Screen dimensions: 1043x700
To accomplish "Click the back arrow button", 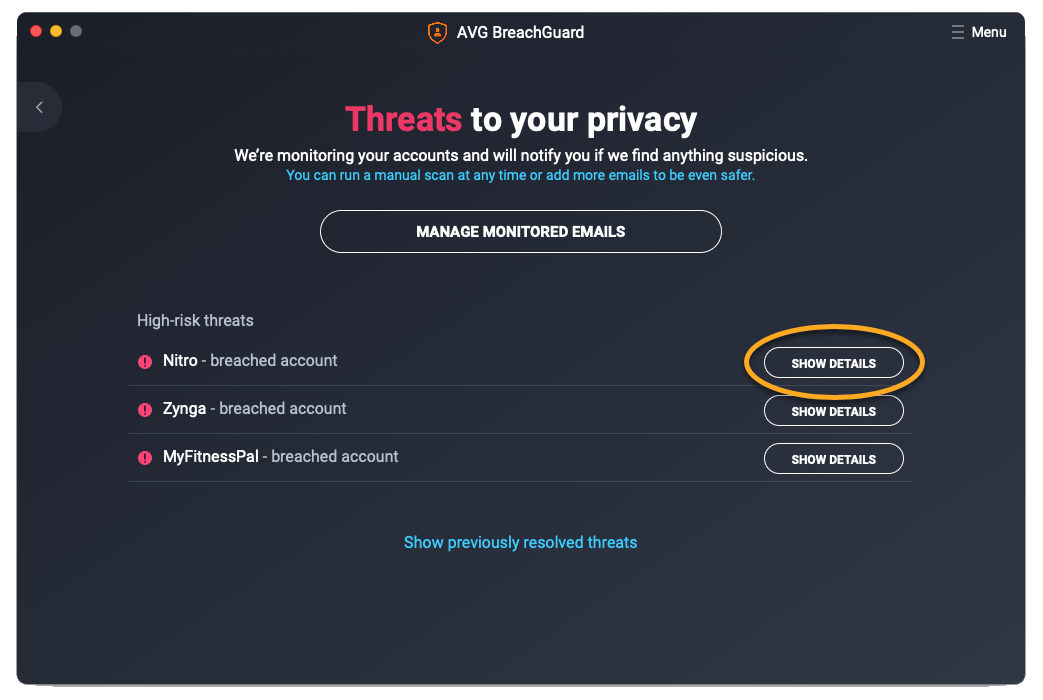I will click(x=39, y=107).
